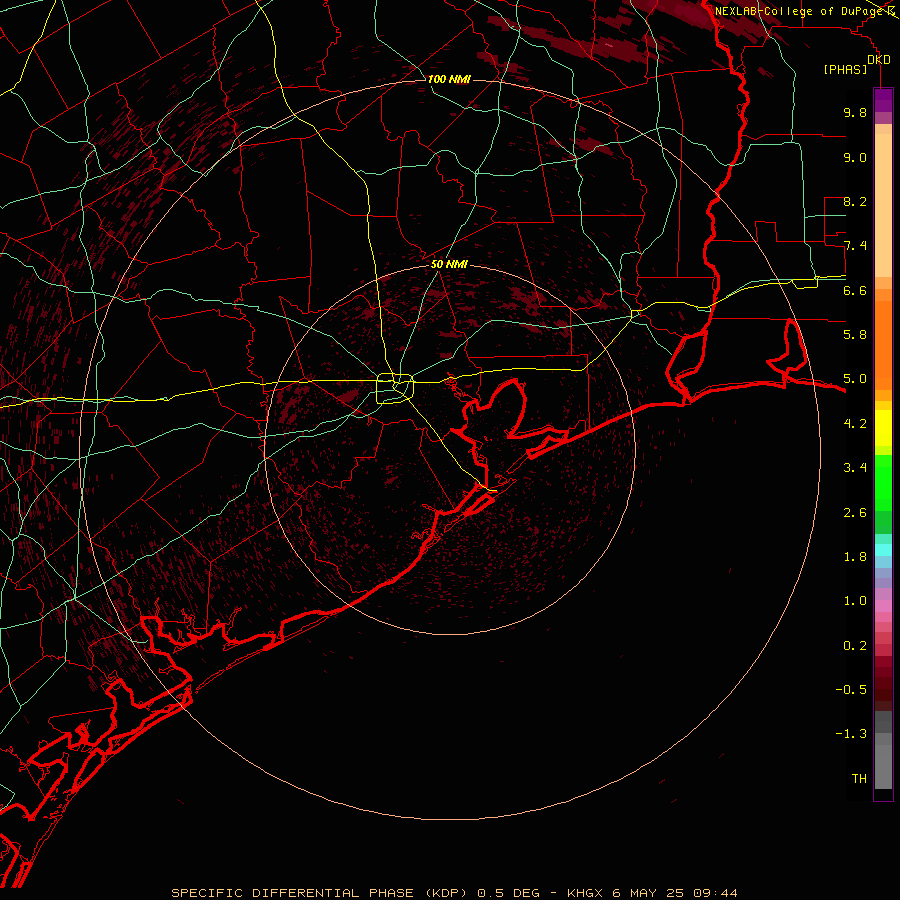Click the -1.3 legend value
Screen dimensions: 900x900
pyautogui.click(x=851, y=734)
